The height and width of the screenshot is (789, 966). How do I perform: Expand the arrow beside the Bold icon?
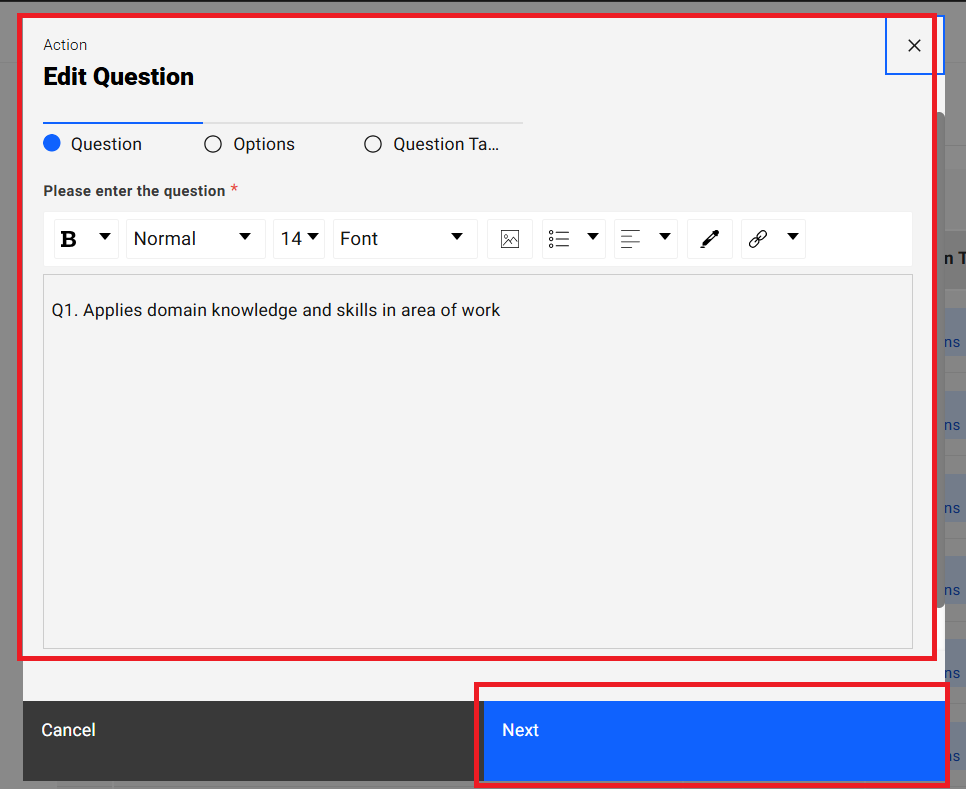[104, 237]
